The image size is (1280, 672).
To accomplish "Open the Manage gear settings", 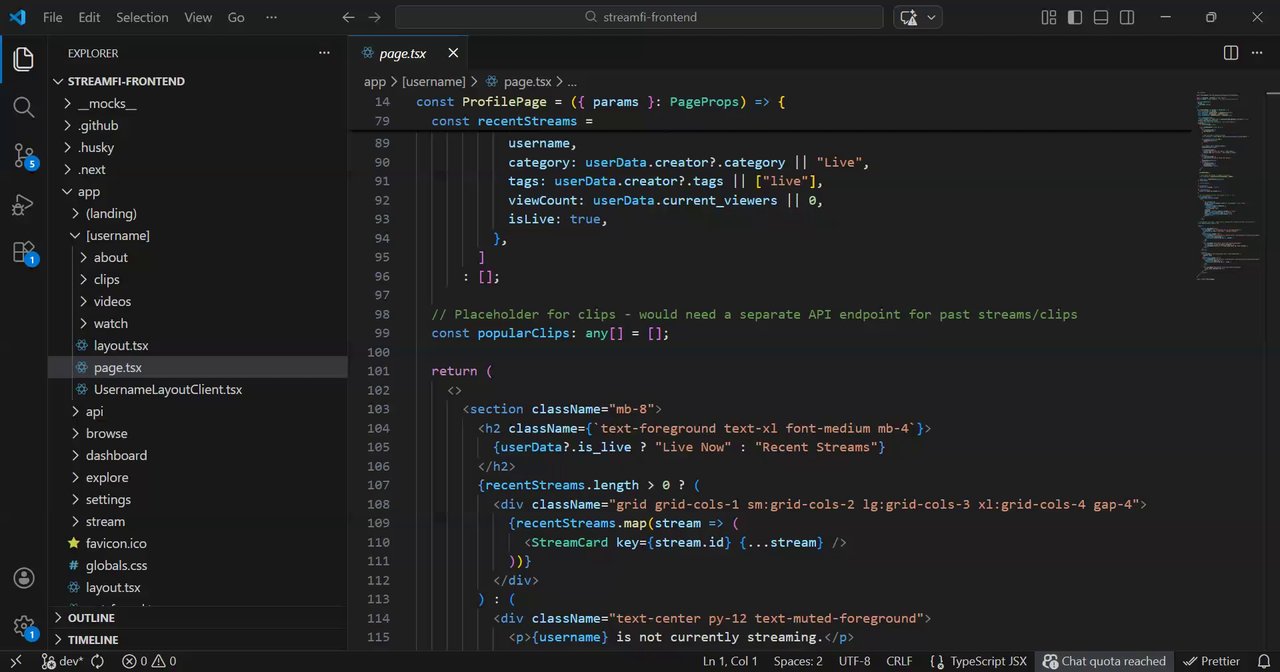I will (23, 627).
